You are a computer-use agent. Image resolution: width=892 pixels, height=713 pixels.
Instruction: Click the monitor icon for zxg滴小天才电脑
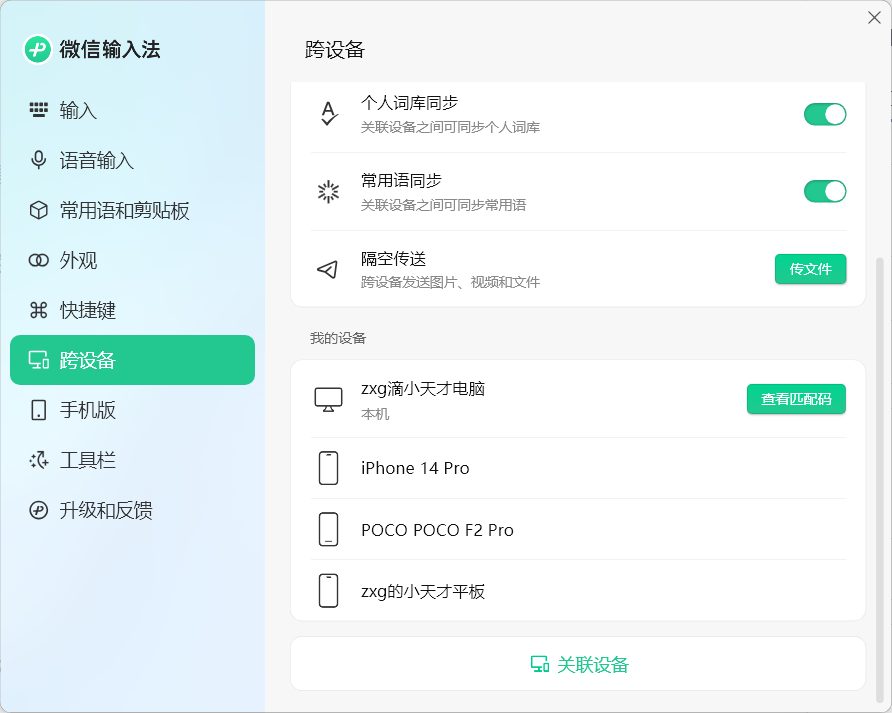coord(328,399)
